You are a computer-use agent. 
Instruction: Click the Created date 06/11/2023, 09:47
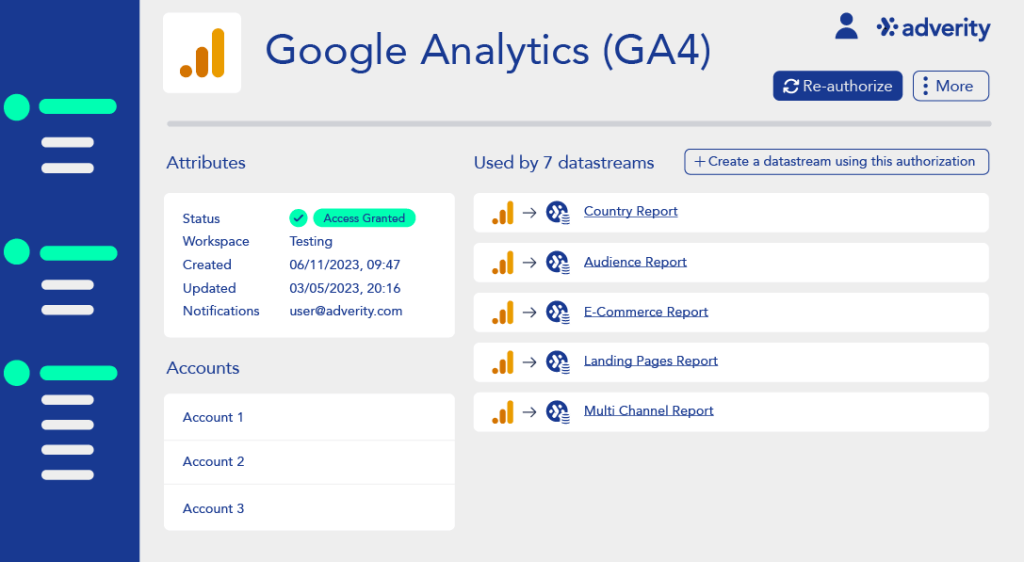(x=345, y=265)
